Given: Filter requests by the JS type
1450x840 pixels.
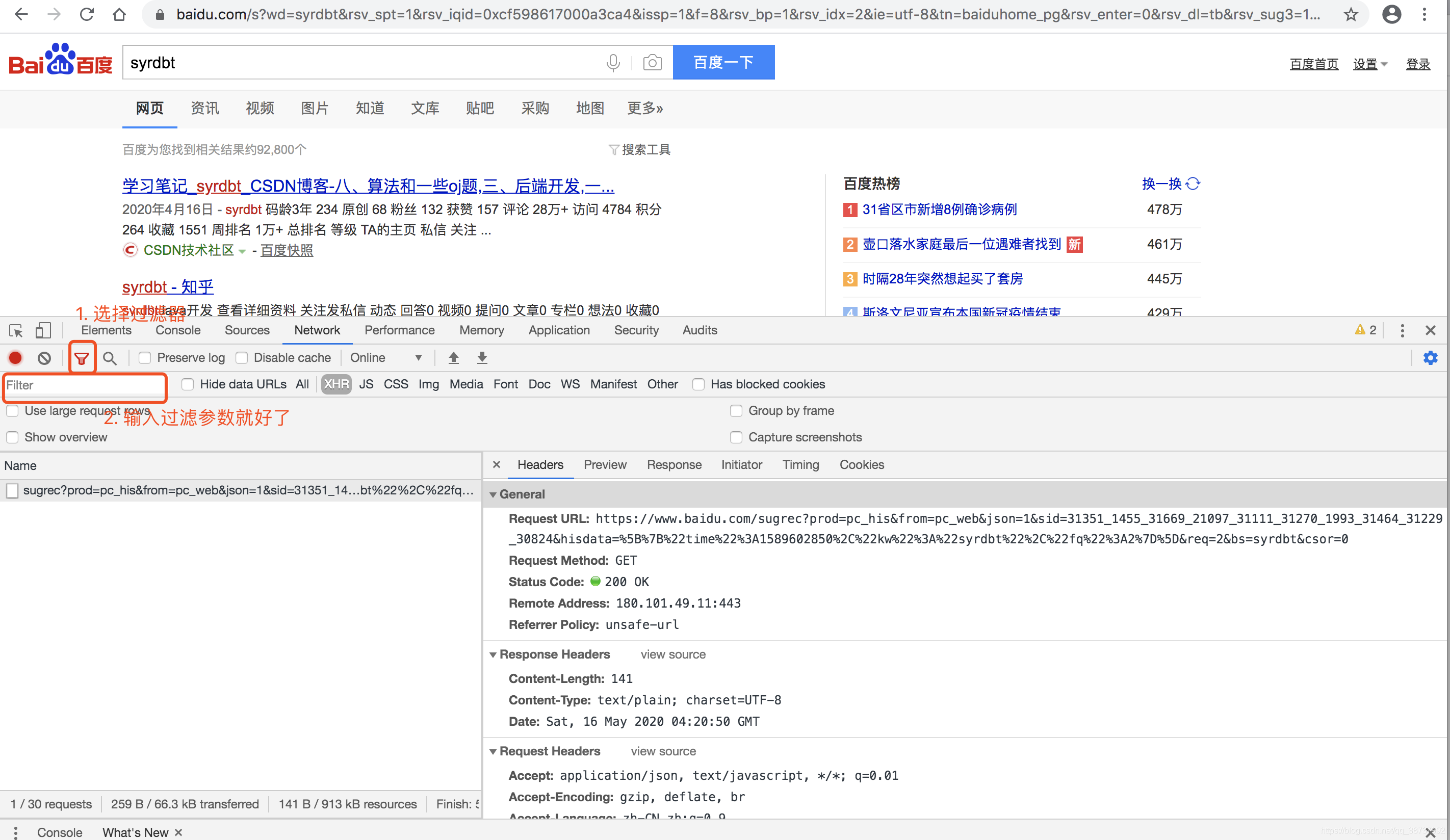Looking at the screenshot, I should (366, 384).
